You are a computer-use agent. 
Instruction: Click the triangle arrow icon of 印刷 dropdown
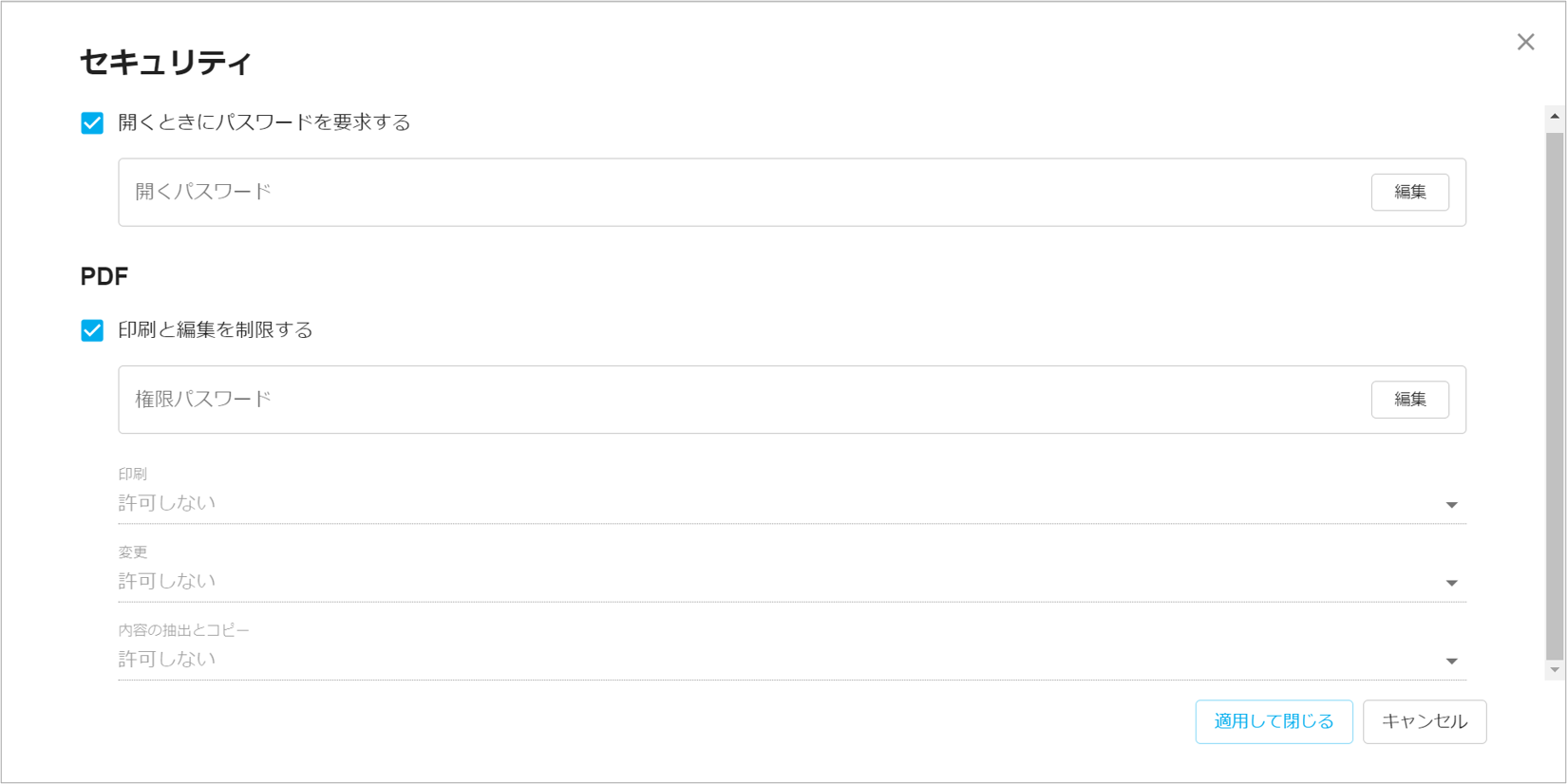(x=1451, y=505)
